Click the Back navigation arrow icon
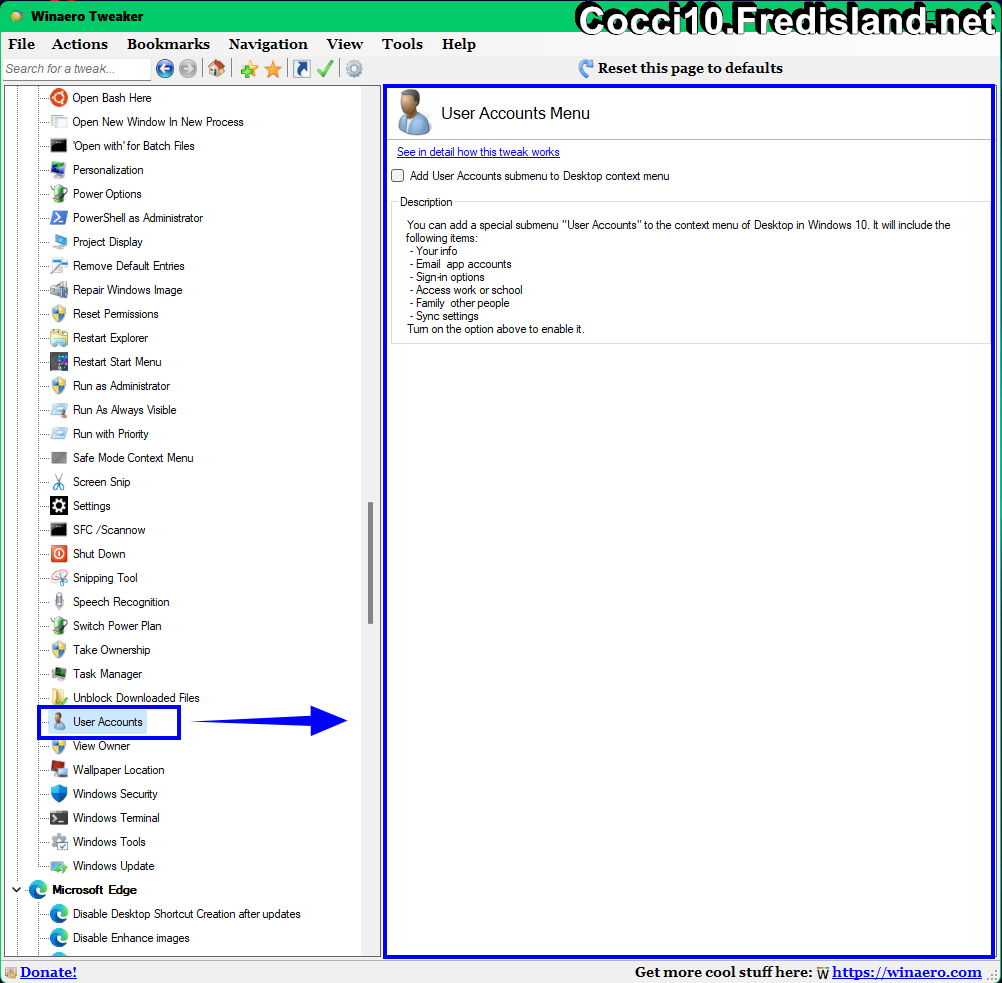This screenshot has width=1002, height=983. click(x=165, y=68)
